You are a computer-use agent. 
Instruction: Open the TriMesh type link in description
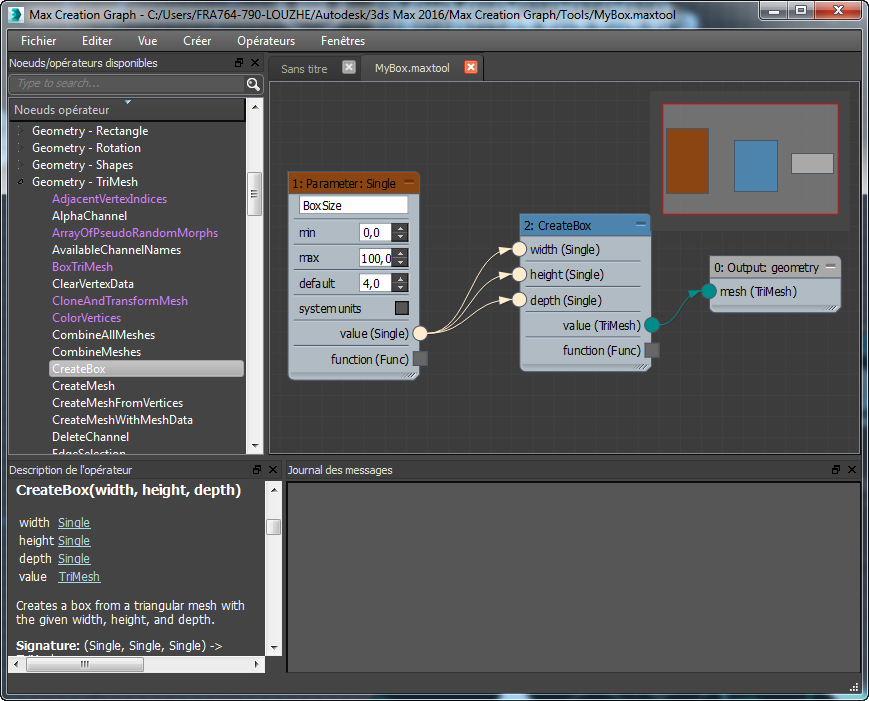pos(79,577)
